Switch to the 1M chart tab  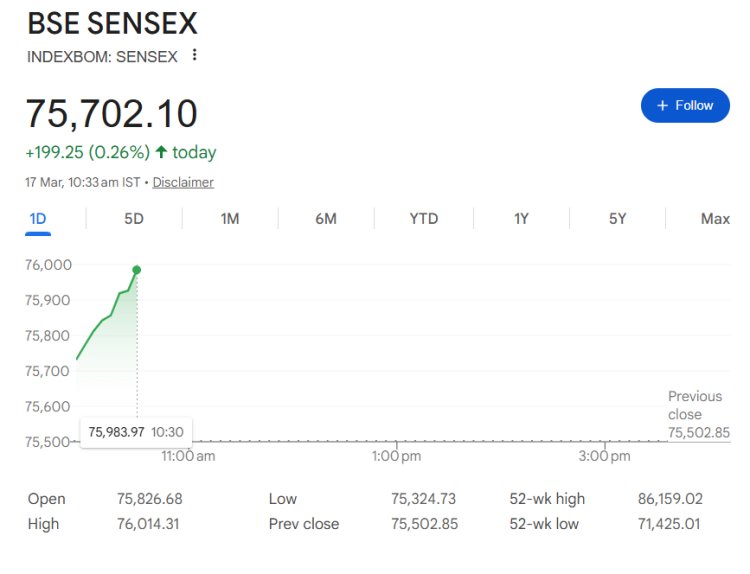tap(230, 219)
